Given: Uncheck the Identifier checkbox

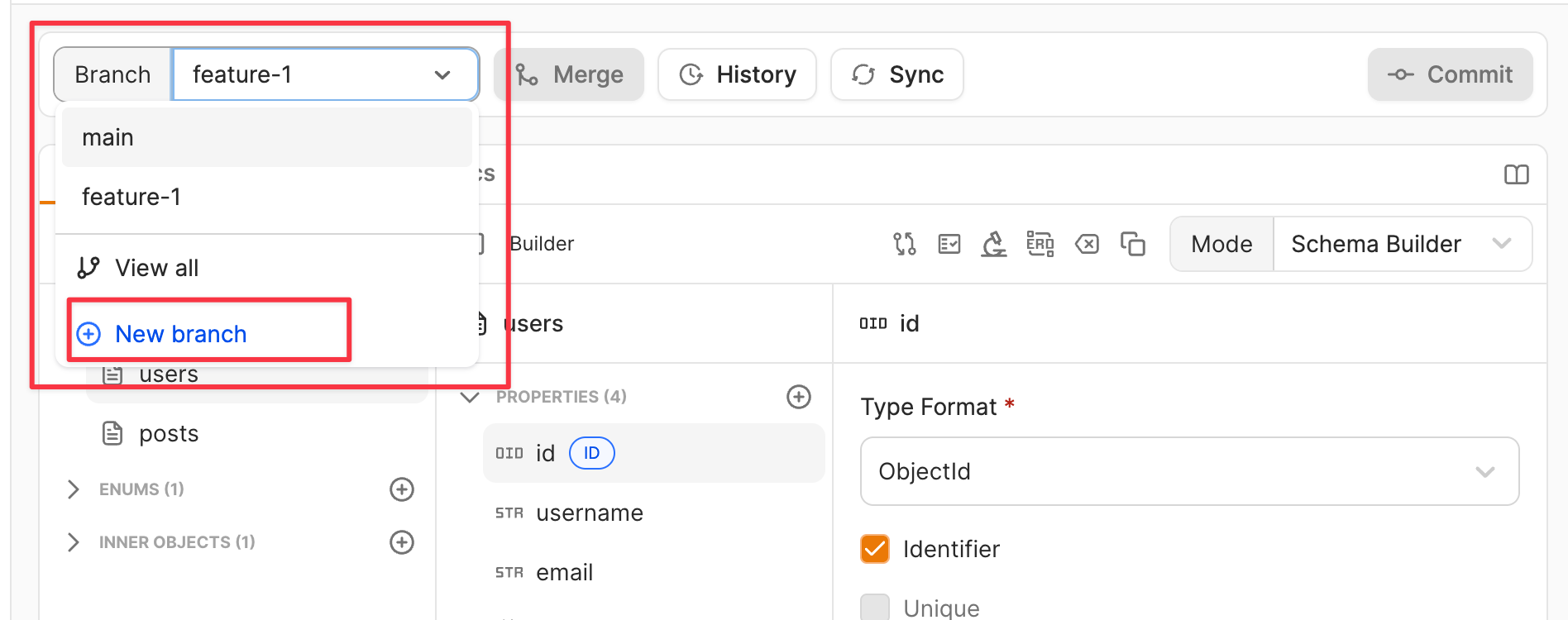Looking at the screenshot, I should 875,549.
